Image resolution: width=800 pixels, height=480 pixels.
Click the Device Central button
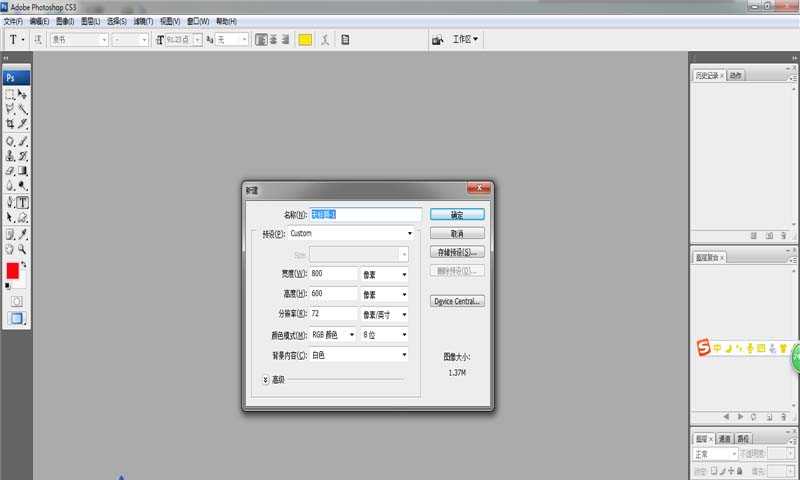tap(457, 301)
